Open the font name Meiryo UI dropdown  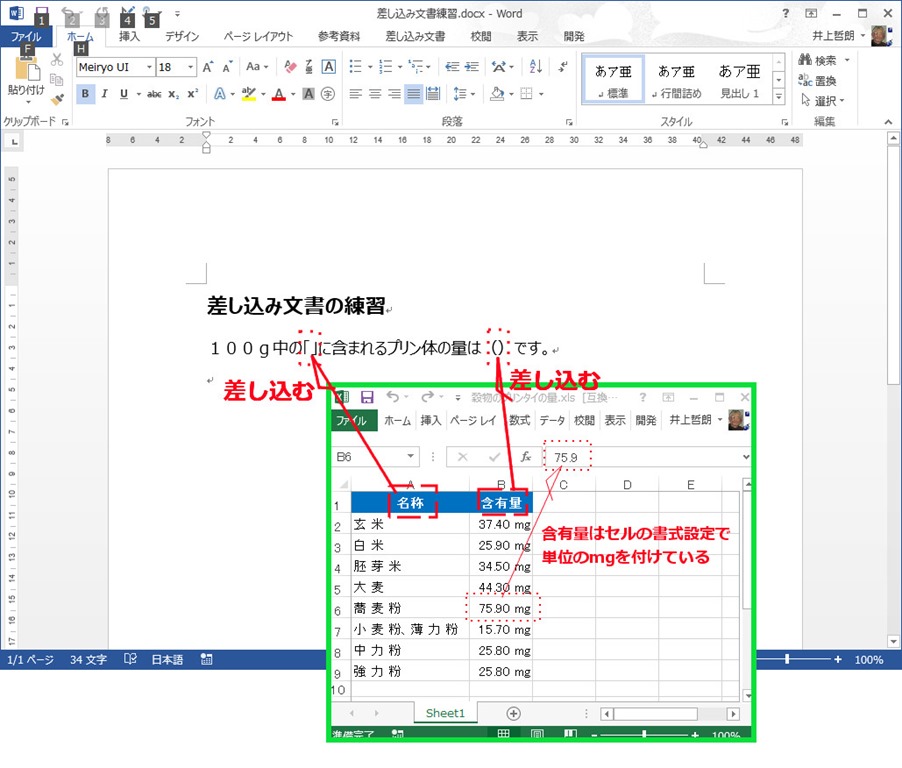(149, 67)
